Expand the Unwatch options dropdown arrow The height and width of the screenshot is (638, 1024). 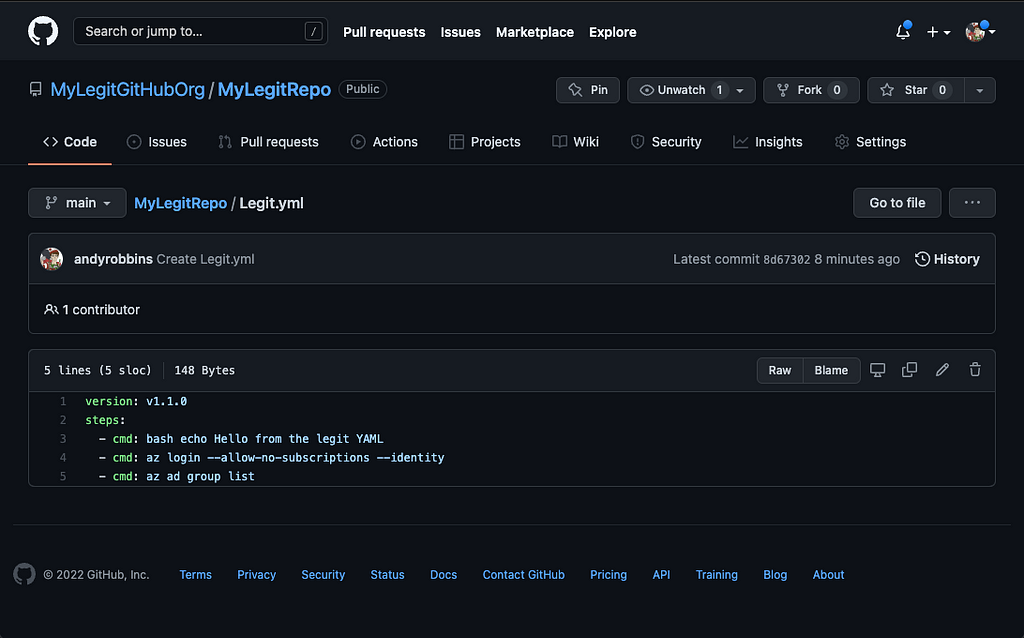tap(741, 90)
